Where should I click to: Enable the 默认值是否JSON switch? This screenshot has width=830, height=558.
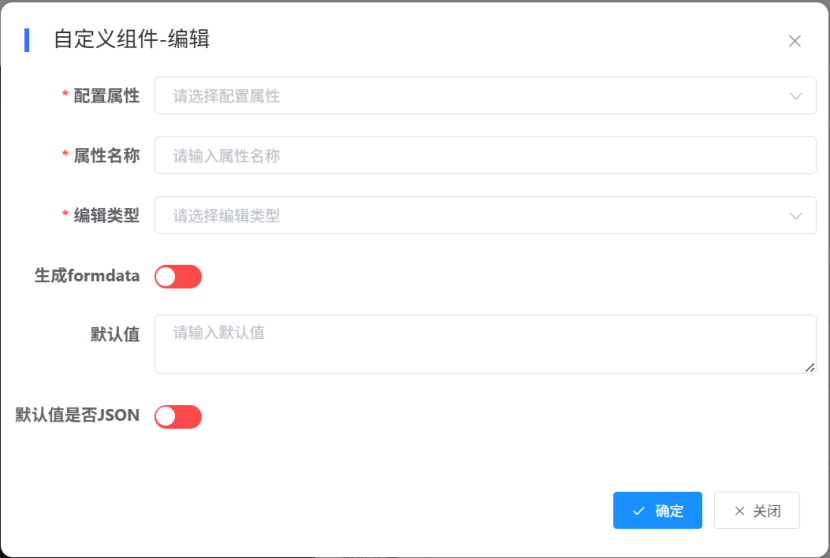click(178, 416)
